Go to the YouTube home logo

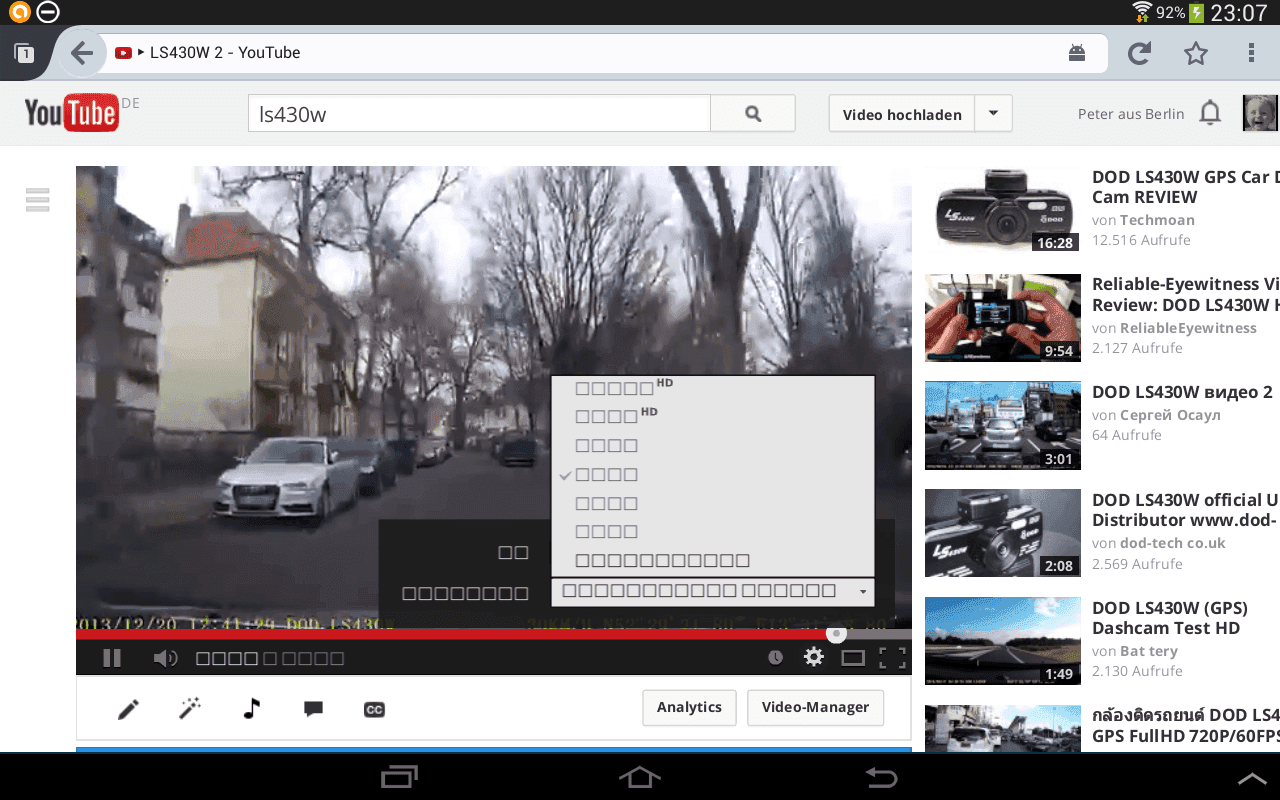pyautogui.click(x=71, y=113)
